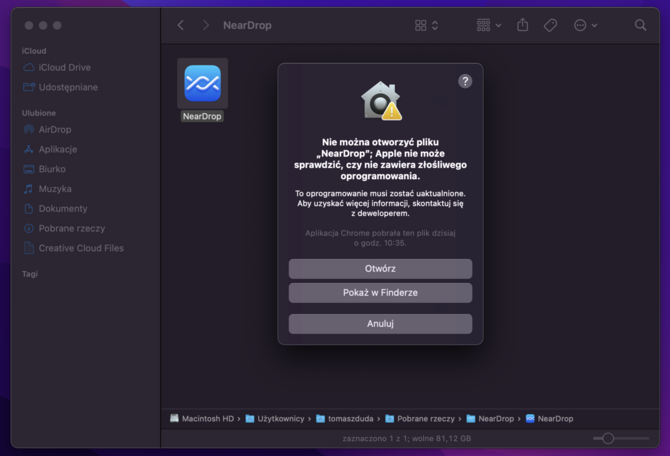The height and width of the screenshot is (456, 670).
Task: Click the yellow minimize window button
Action: 43,25
